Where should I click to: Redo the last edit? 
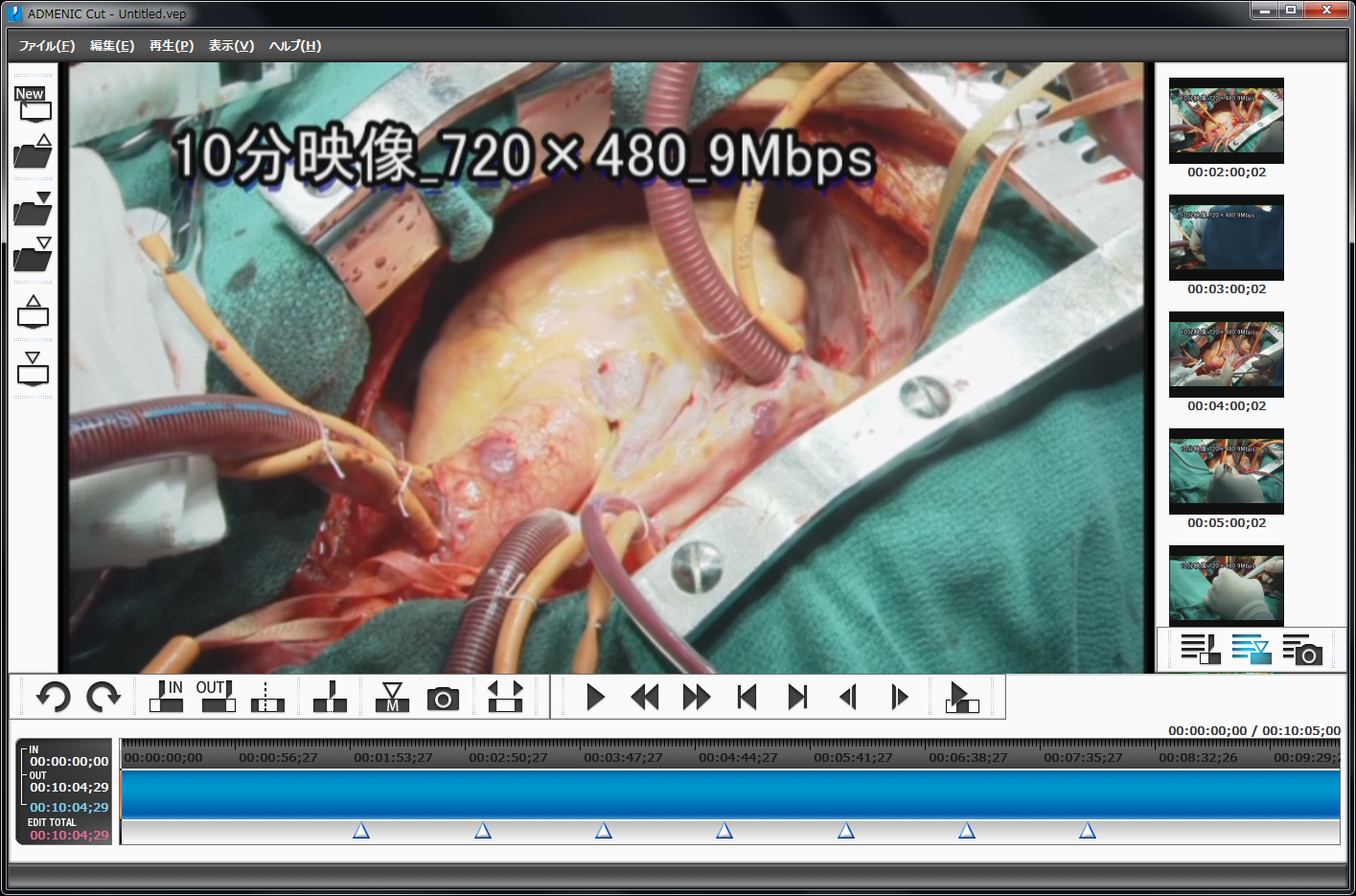(103, 697)
